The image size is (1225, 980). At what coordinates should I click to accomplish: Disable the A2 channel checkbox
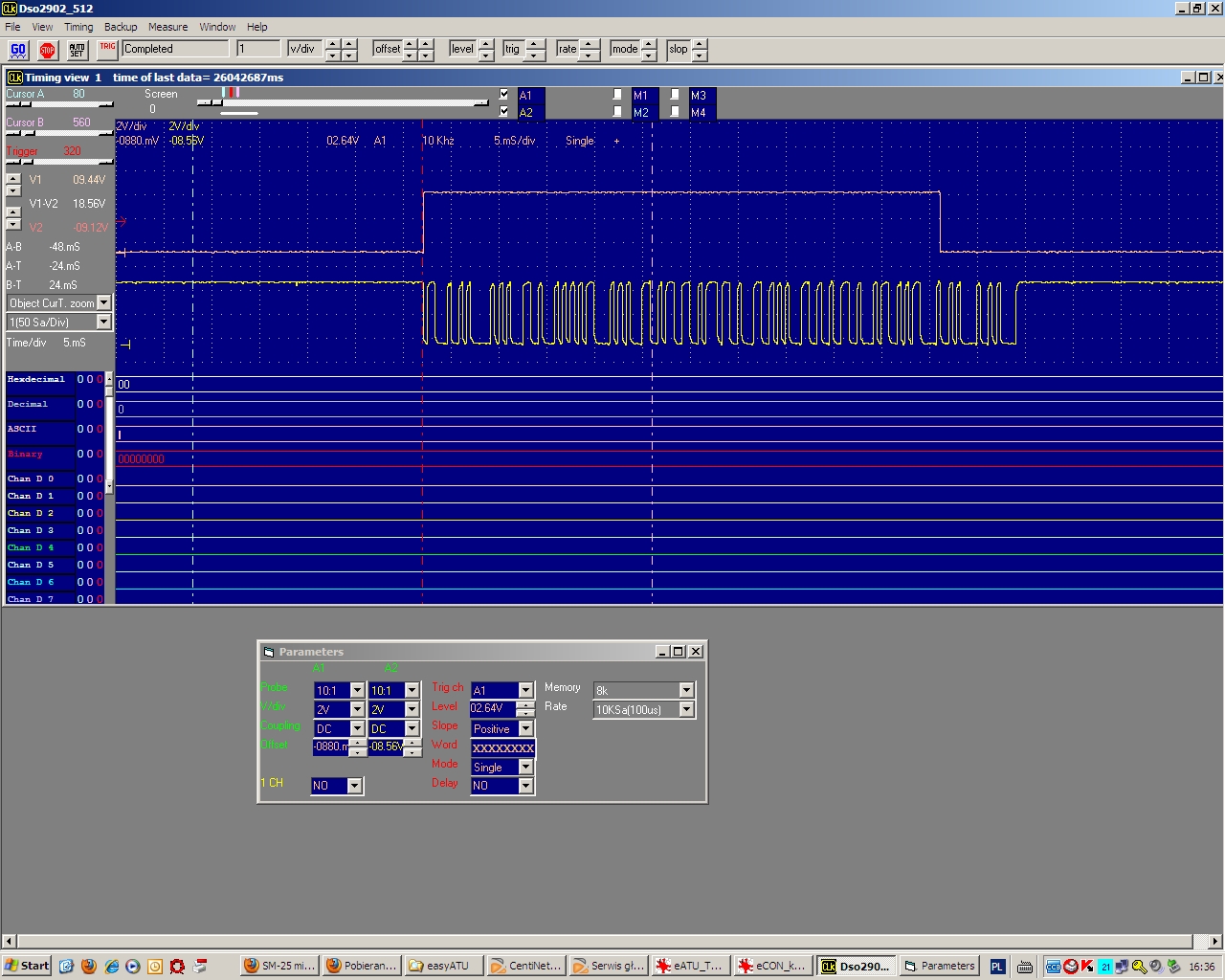pyautogui.click(x=504, y=112)
